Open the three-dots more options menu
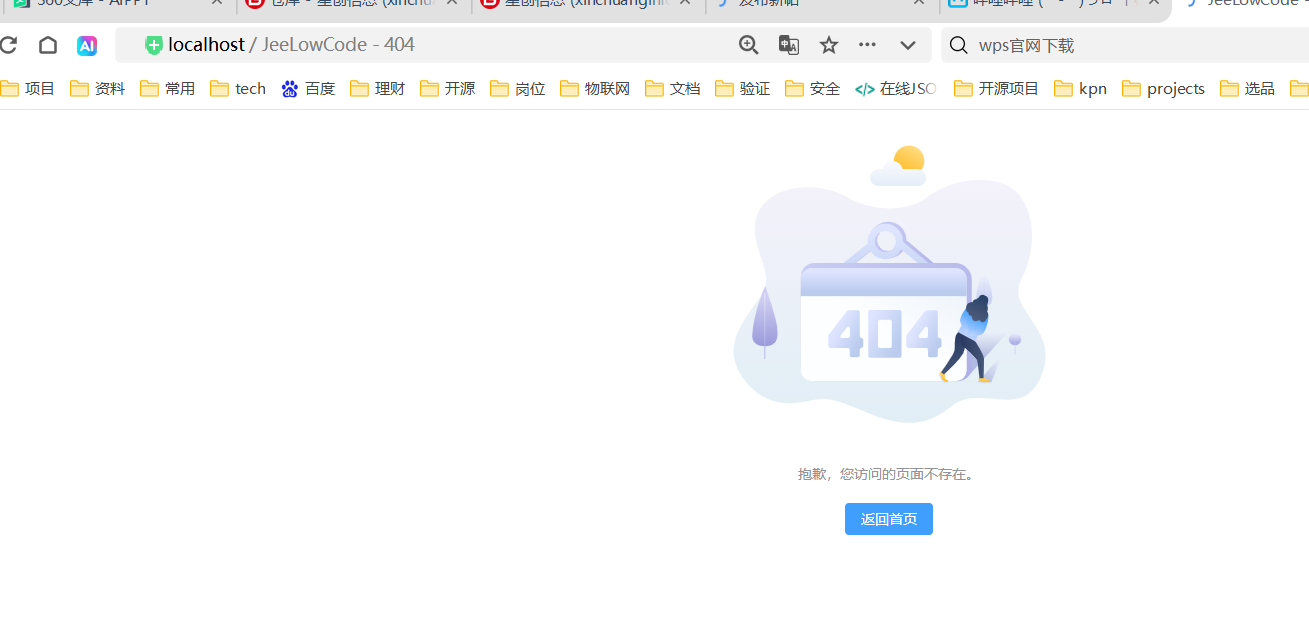Viewport: 1309px width, 624px height. pyautogui.click(x=867, y=45)
